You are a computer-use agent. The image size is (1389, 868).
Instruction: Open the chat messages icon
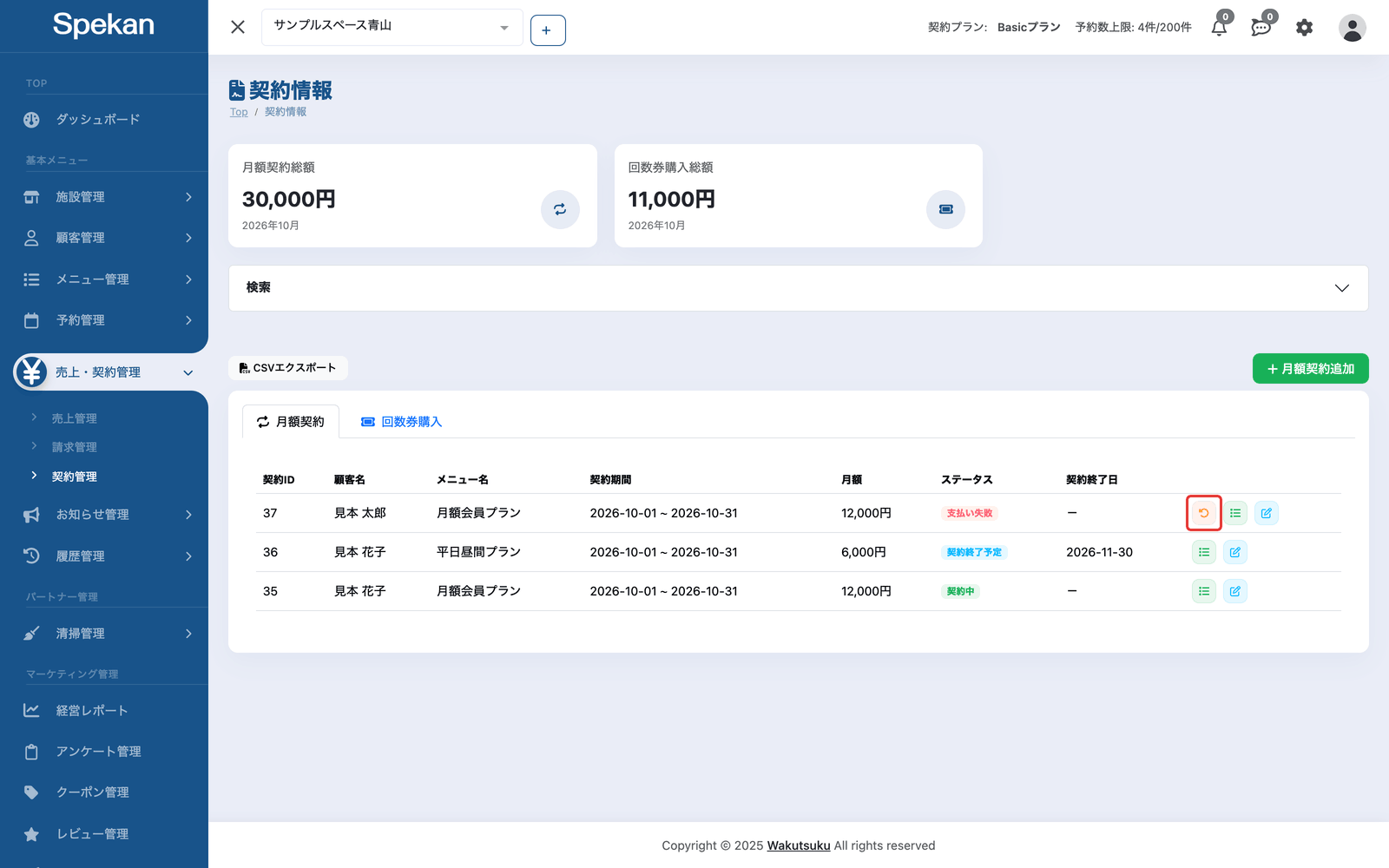[x=1261, y=27]
